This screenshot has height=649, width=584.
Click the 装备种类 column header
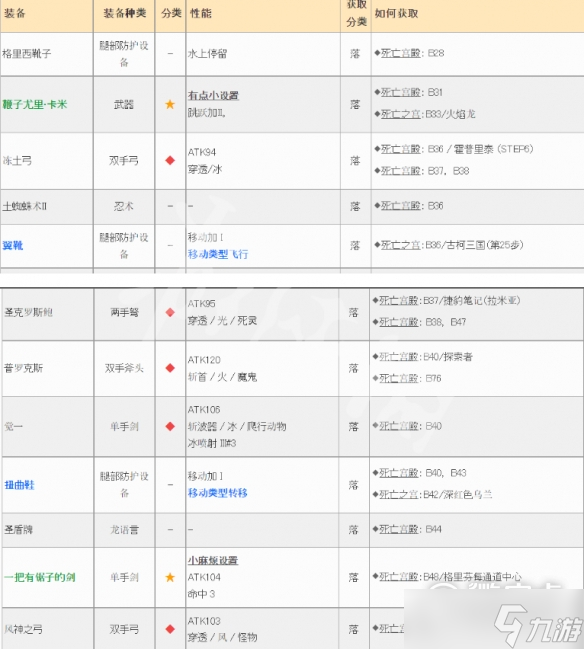tap(125, 13)
